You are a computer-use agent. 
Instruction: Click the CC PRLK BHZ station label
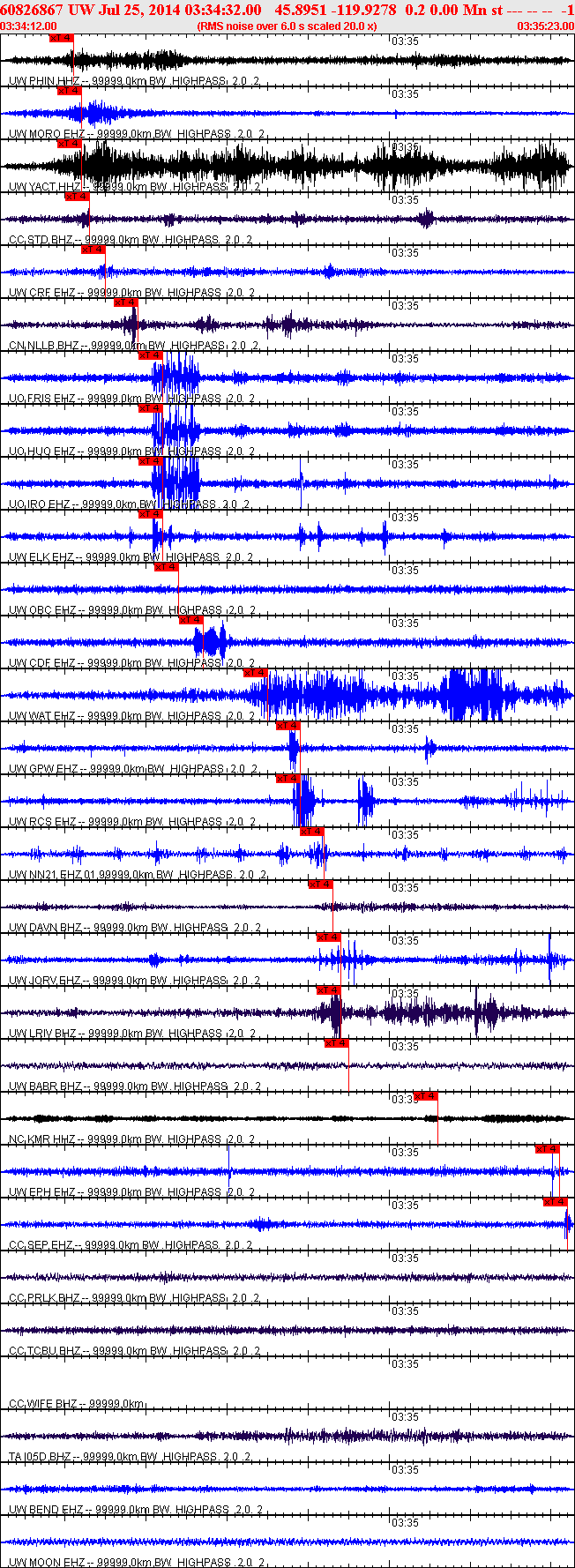pyautogui.click(x=135, y=1298)
